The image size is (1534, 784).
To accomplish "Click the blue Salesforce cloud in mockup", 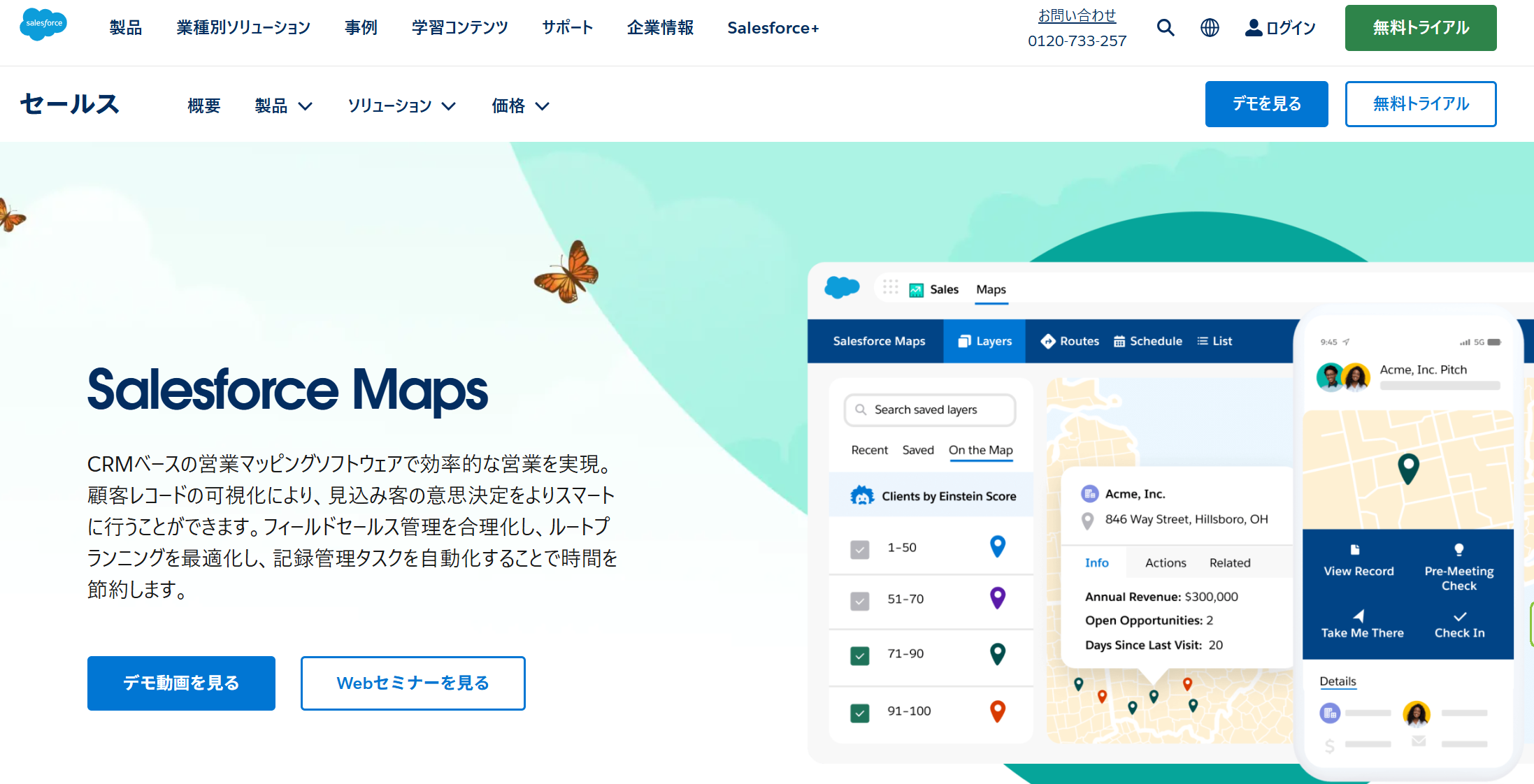I will 842,287.
